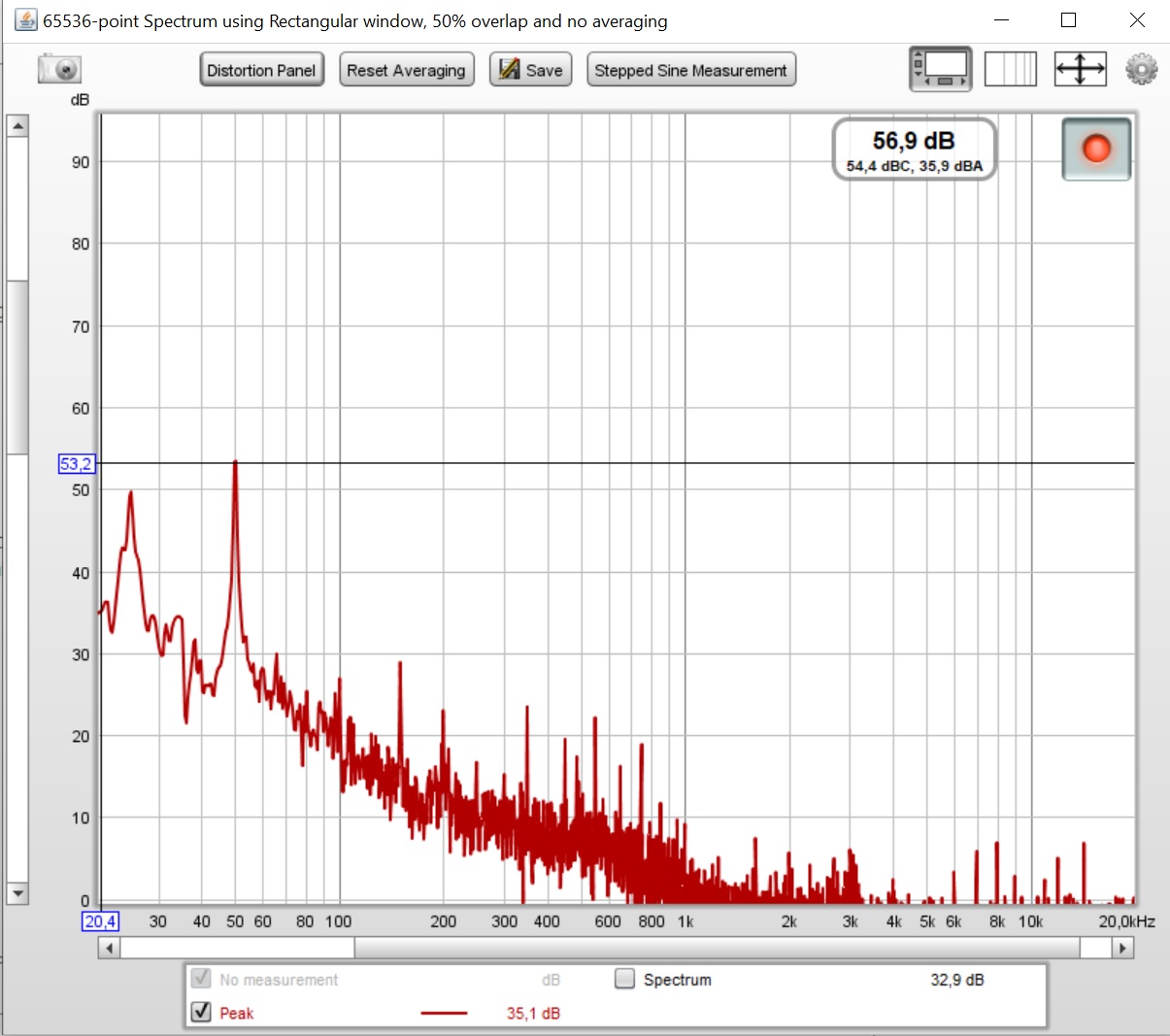The height and width of the screenshot is (1036, 1170).
Task: Click the red record button
Action: click(x=1096, y=150)
